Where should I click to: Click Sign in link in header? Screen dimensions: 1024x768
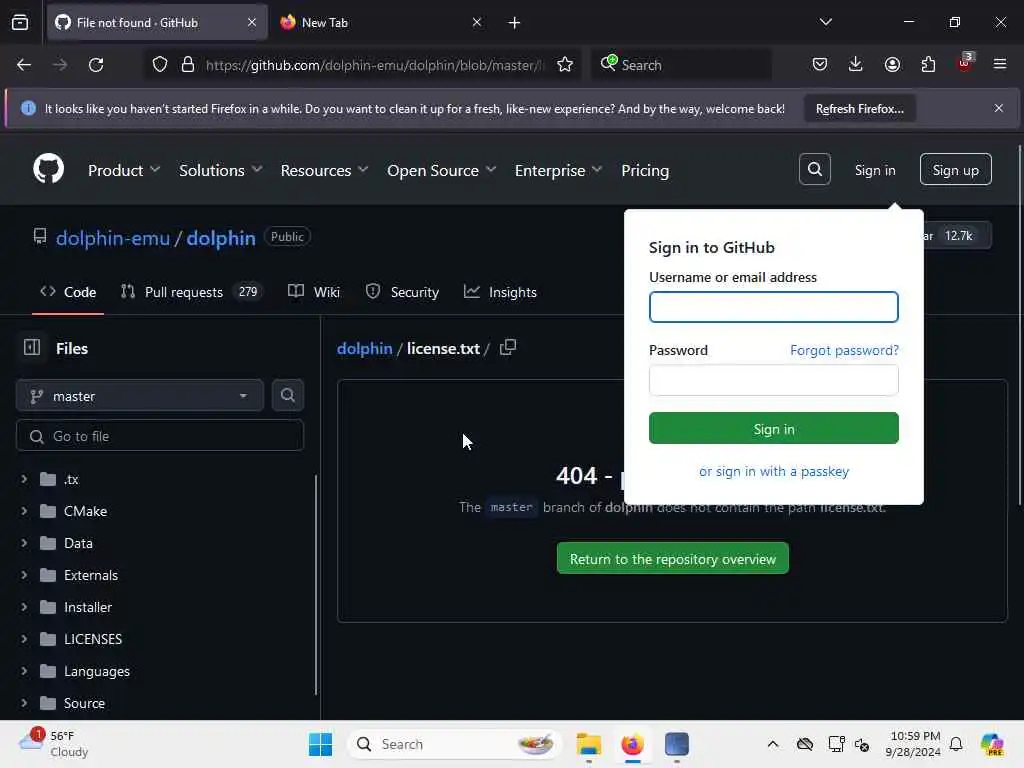(874, 170)
